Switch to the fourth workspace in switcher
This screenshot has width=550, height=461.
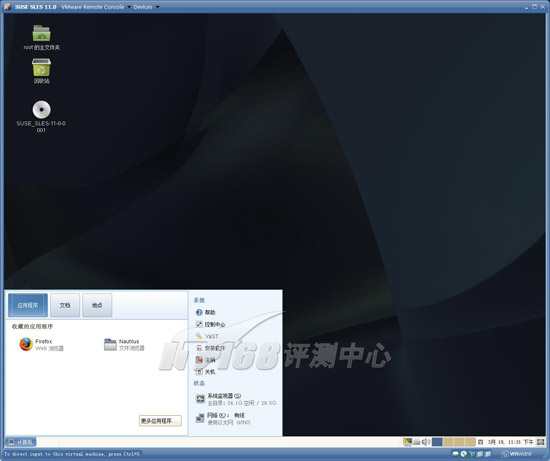pos(470,442)
